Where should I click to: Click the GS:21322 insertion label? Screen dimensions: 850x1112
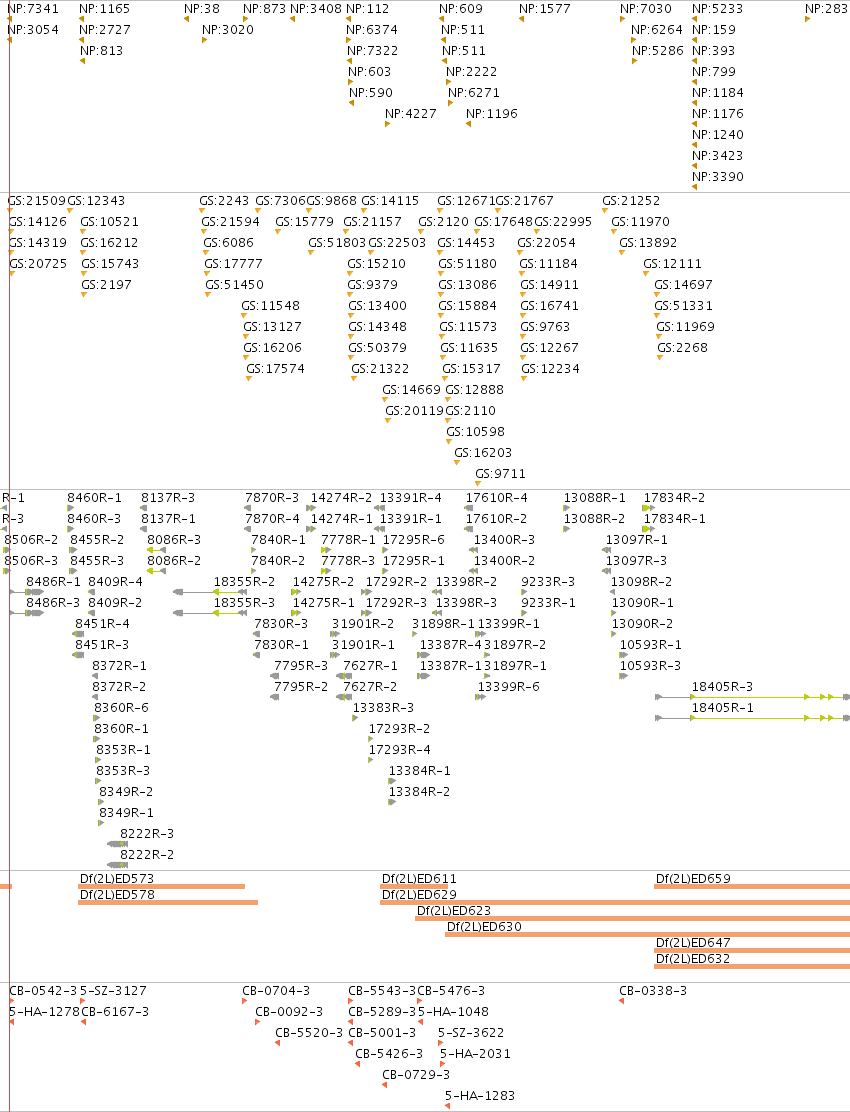pos(379,369)
